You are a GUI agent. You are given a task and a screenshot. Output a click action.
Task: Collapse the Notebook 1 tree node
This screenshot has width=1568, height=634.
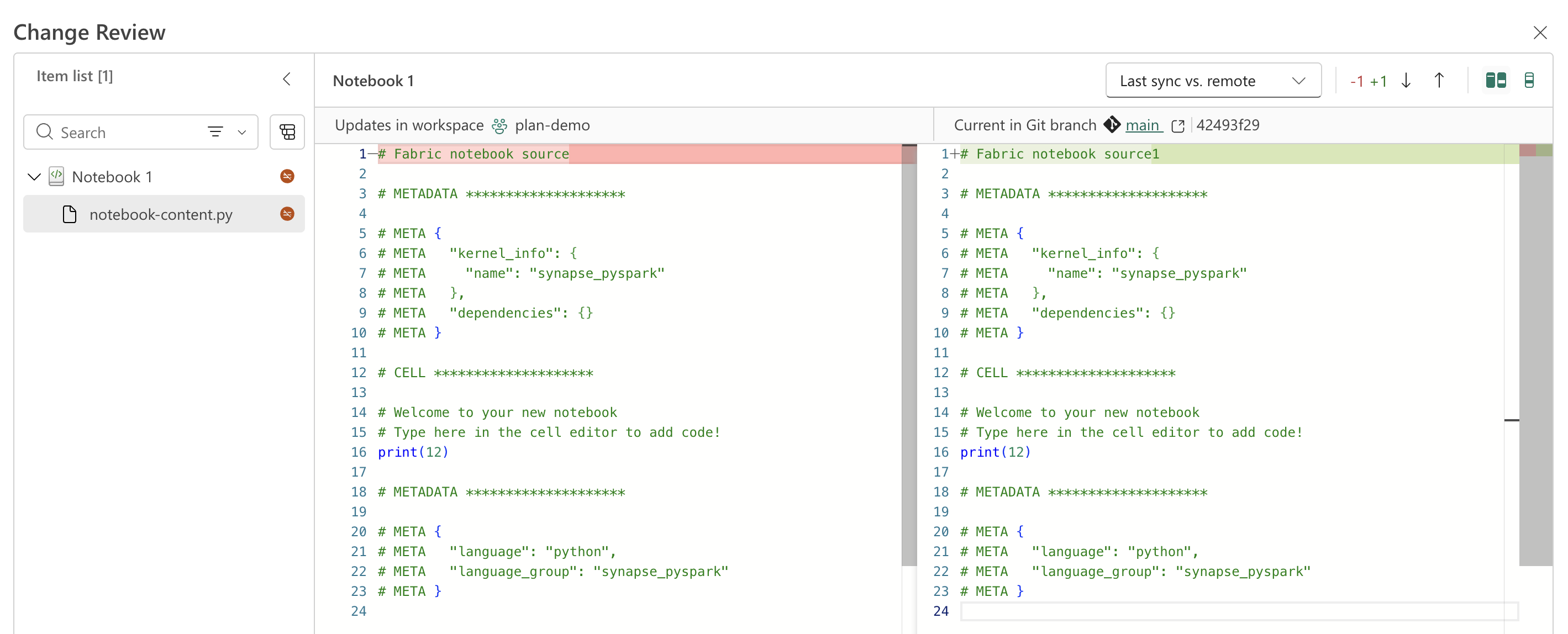34,177
